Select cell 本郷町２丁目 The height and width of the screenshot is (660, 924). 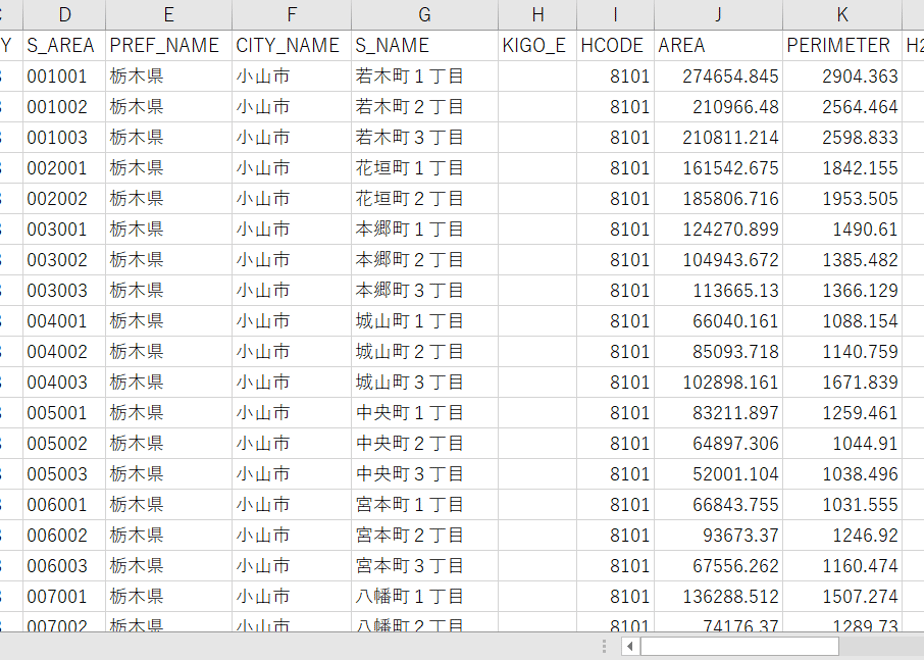(425, 260)
